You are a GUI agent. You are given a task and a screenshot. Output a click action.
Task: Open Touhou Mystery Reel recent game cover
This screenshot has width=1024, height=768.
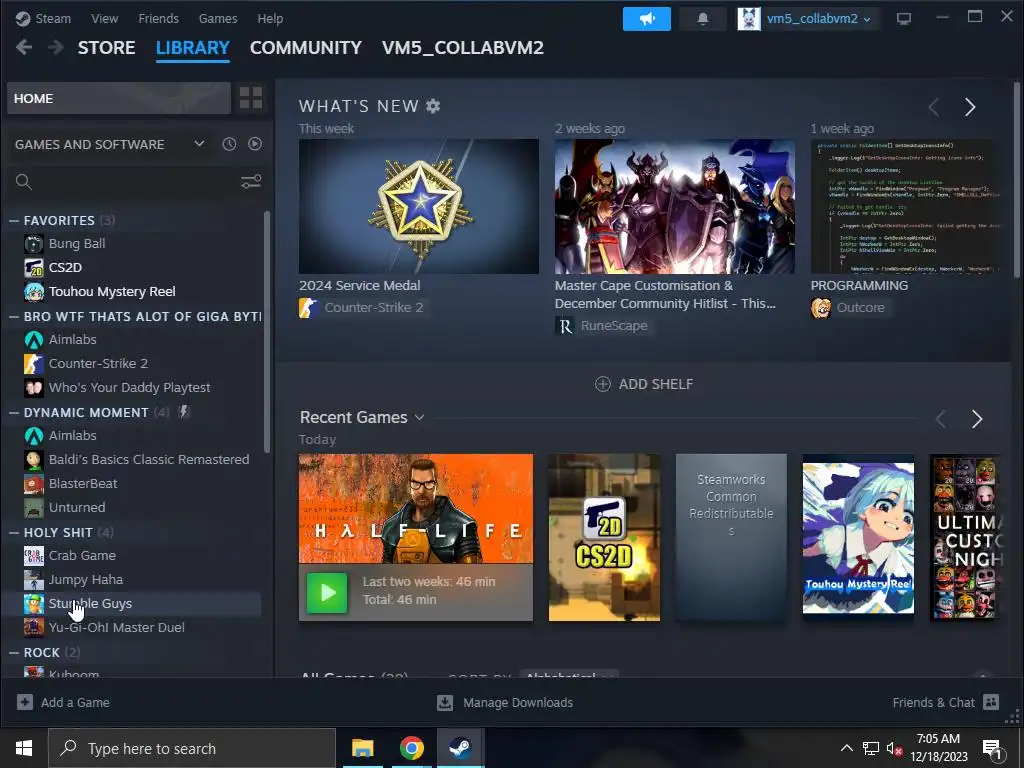(858, 537)
